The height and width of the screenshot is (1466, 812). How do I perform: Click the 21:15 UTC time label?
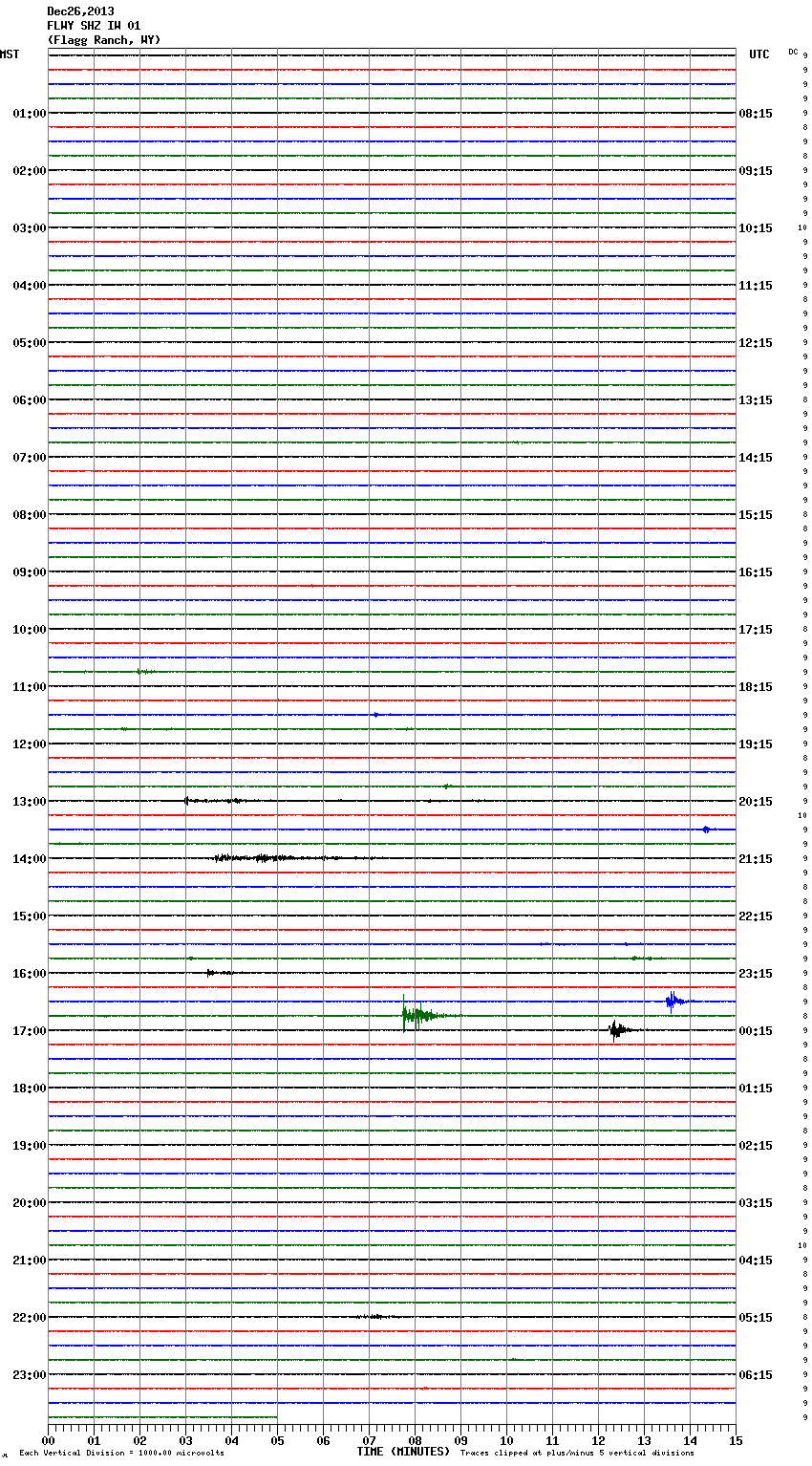coord(756,859)
